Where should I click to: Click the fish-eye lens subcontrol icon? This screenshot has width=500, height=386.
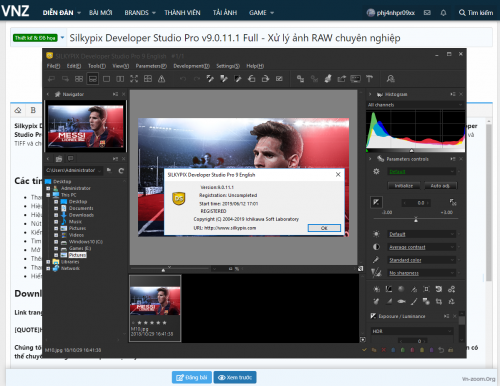click(x=401, y=301)
